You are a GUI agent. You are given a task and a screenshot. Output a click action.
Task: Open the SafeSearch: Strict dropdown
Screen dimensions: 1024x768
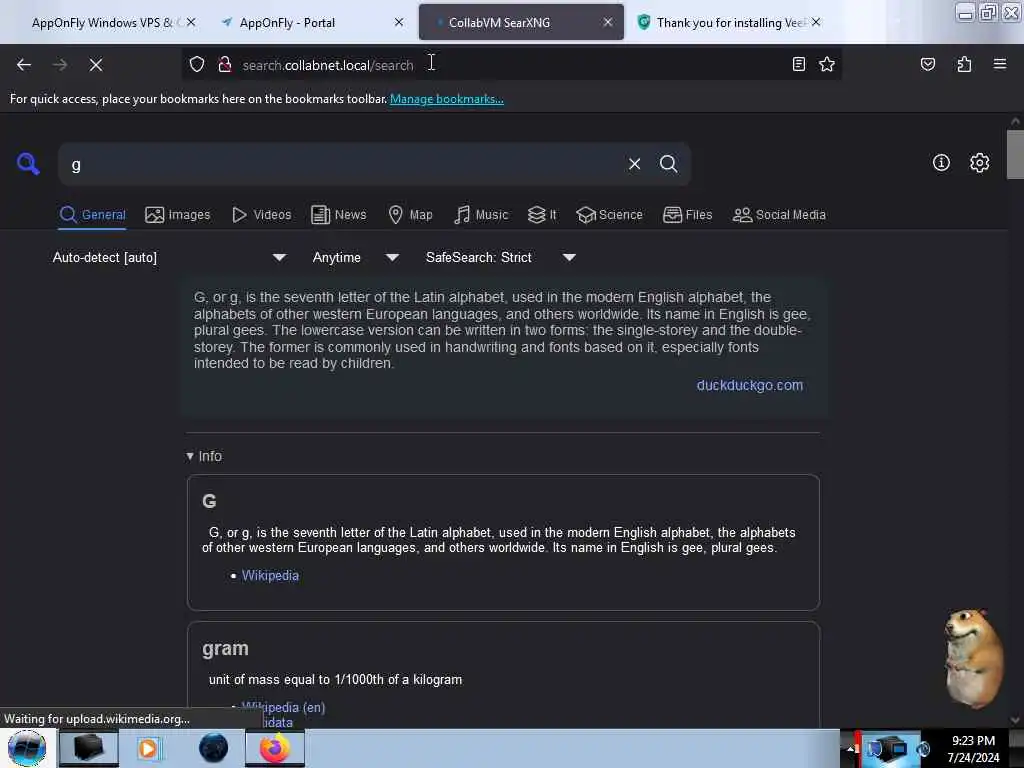pos(500,257)
